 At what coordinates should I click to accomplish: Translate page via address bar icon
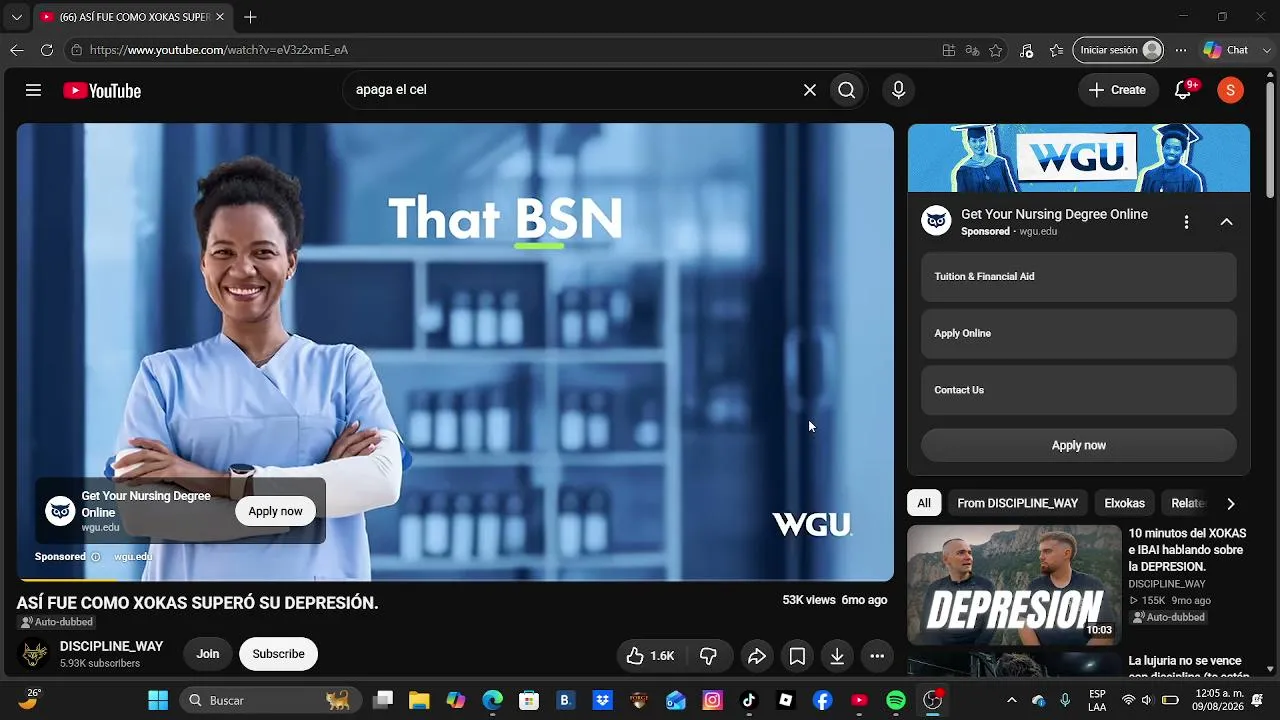coord(972,50)
